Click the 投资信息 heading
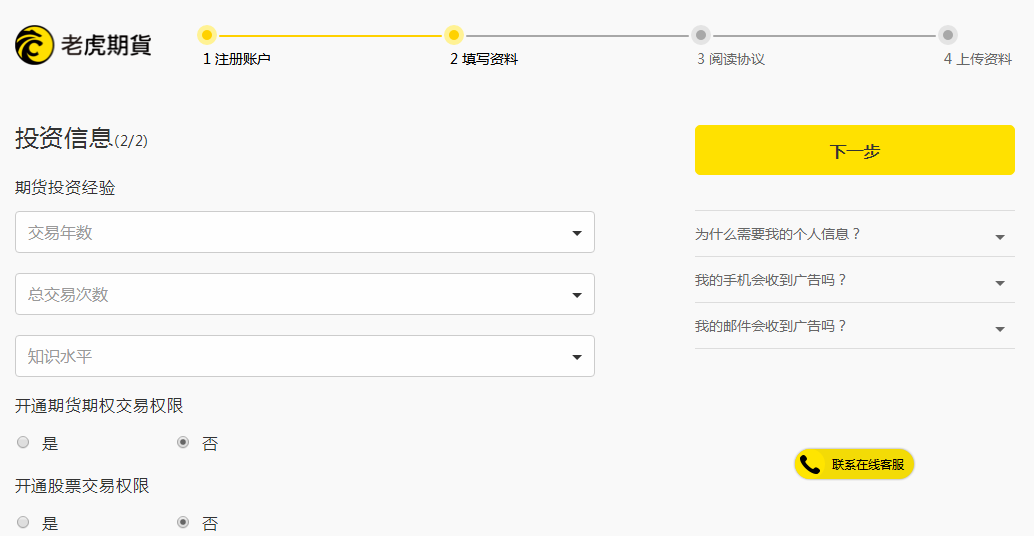This screenshot has height=536, width=1034. (64, 138)
